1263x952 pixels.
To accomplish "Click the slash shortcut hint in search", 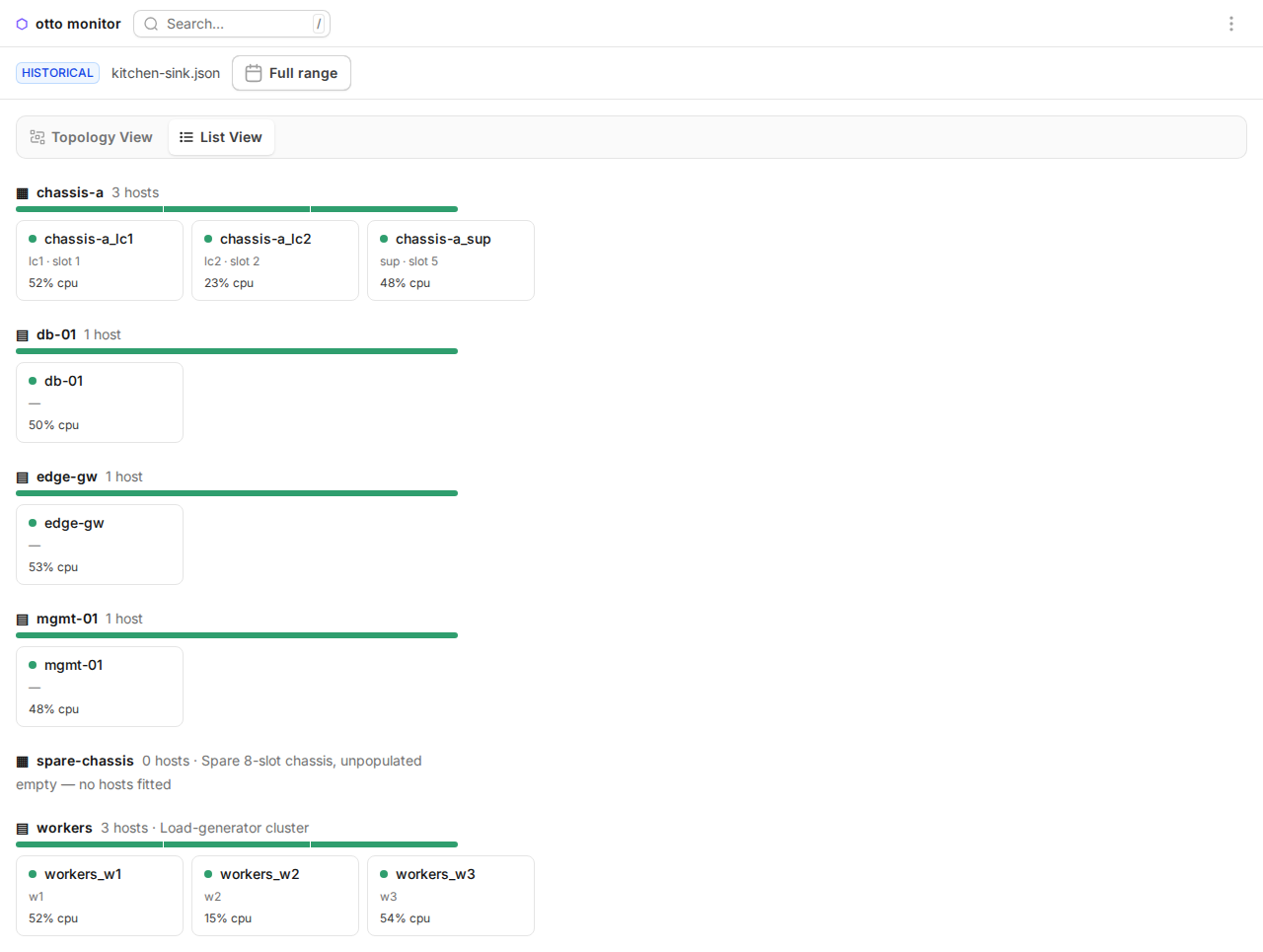I will point(319,24).
